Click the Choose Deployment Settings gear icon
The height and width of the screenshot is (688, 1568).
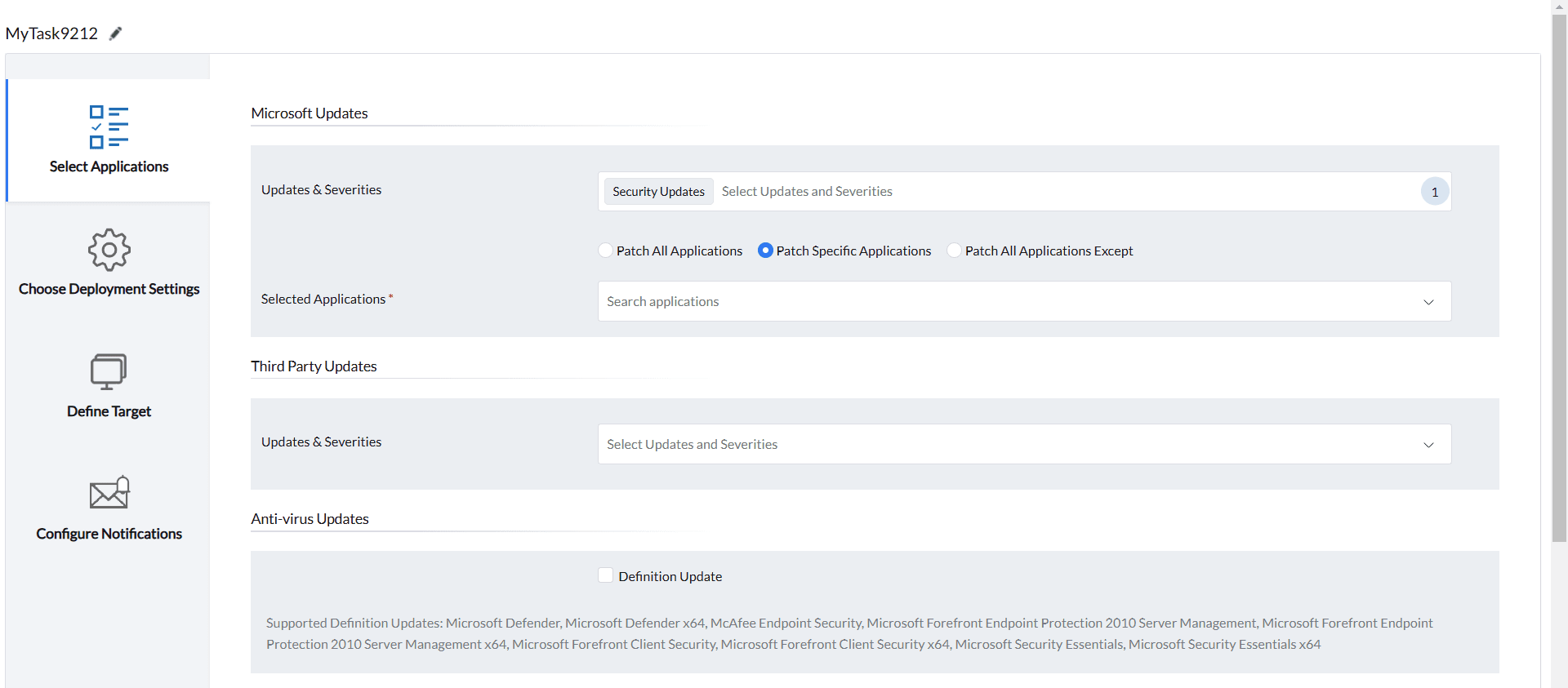point(109,250)
